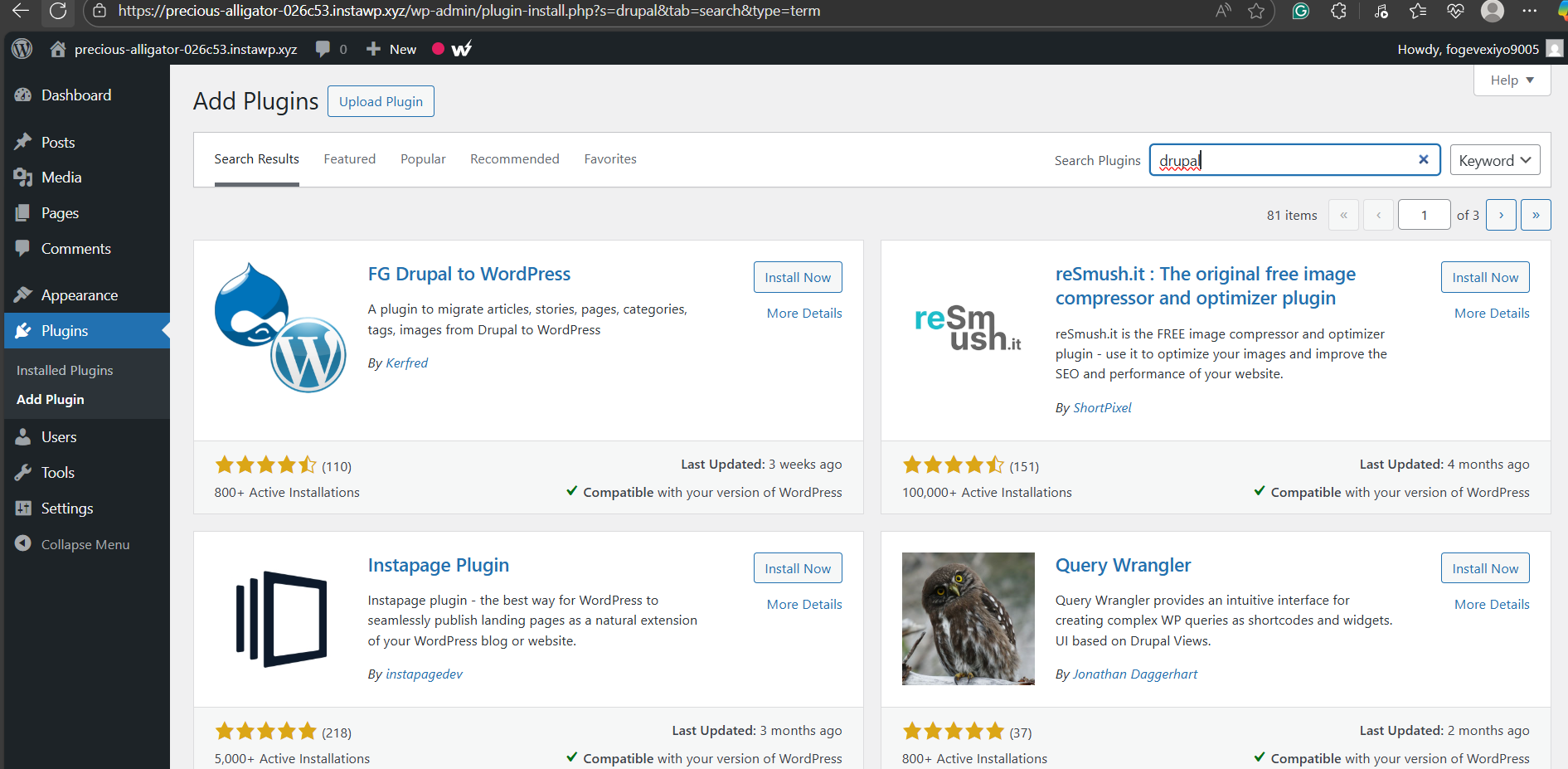Click the site lock icon in address bar

(x=100, y=11)
